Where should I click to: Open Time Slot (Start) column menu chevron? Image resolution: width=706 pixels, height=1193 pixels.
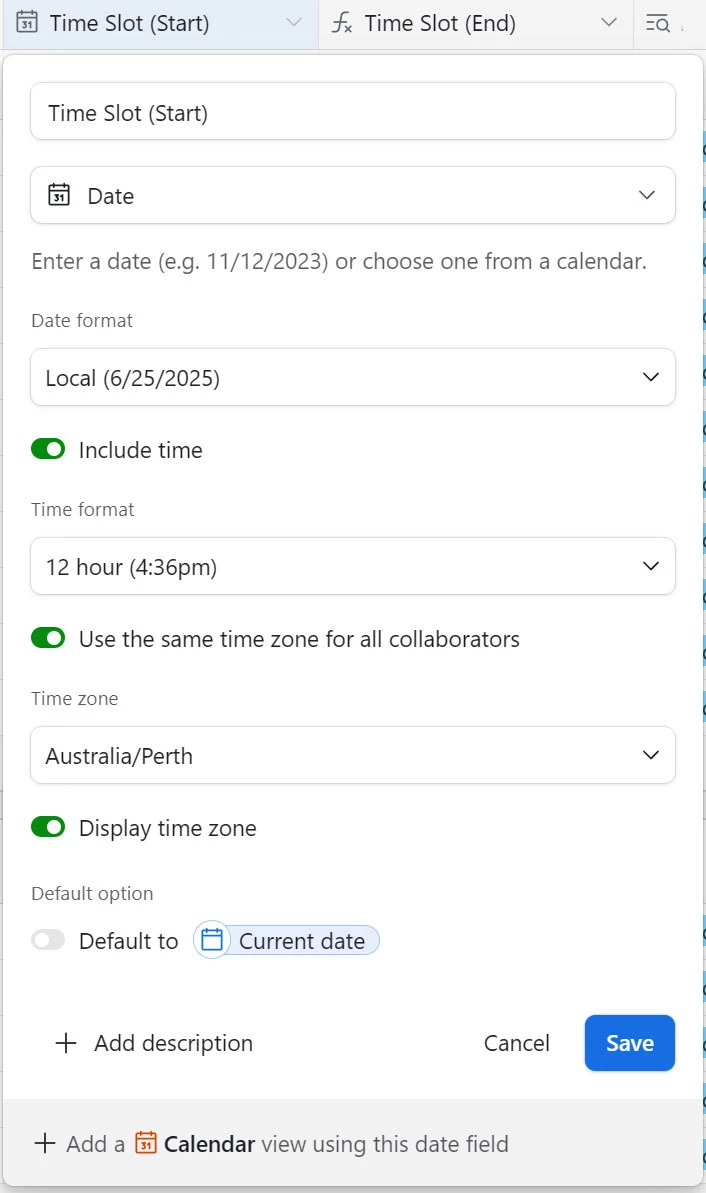click(294, 23)
